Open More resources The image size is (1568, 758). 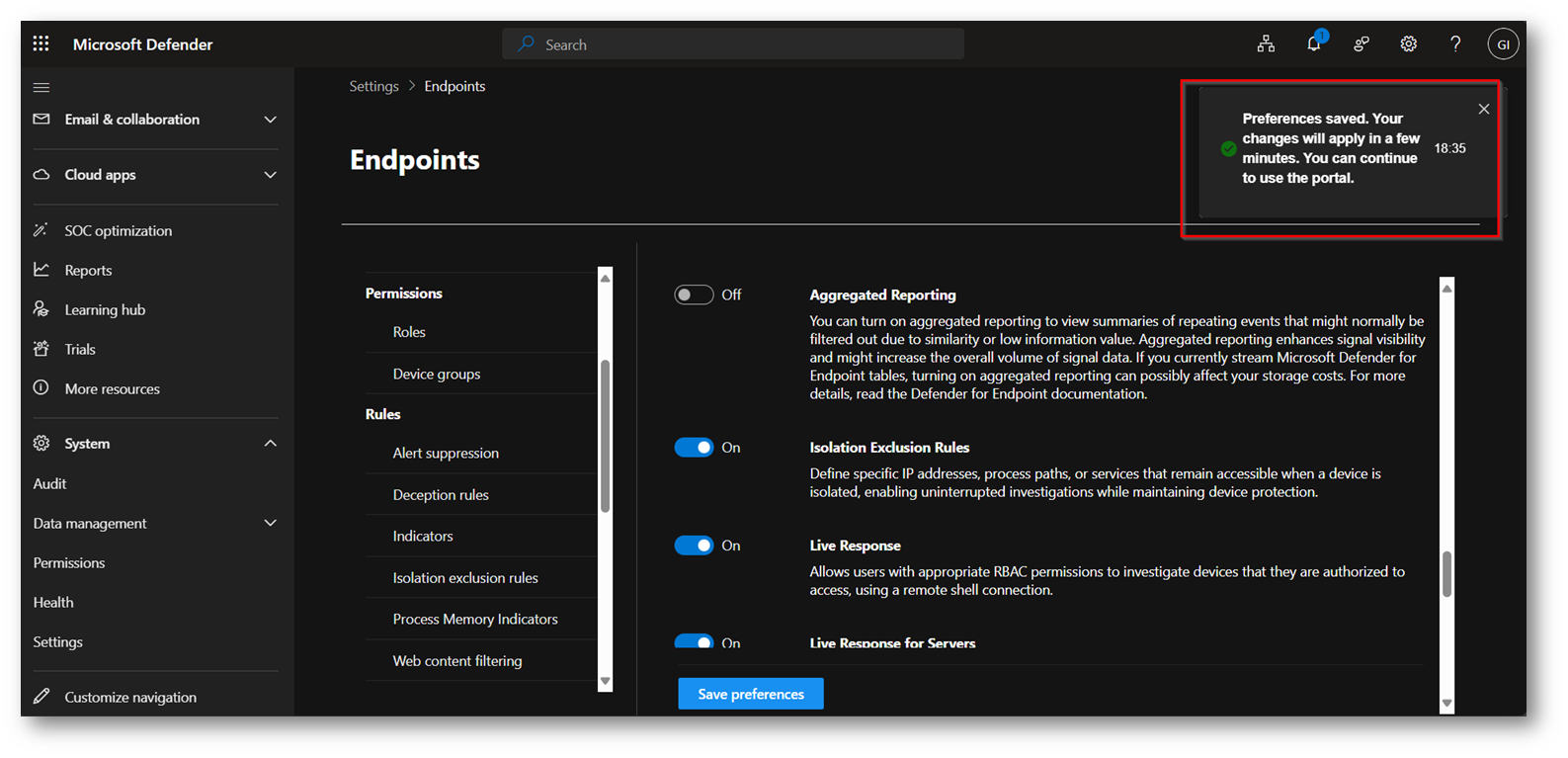click(x=112, y=388)
